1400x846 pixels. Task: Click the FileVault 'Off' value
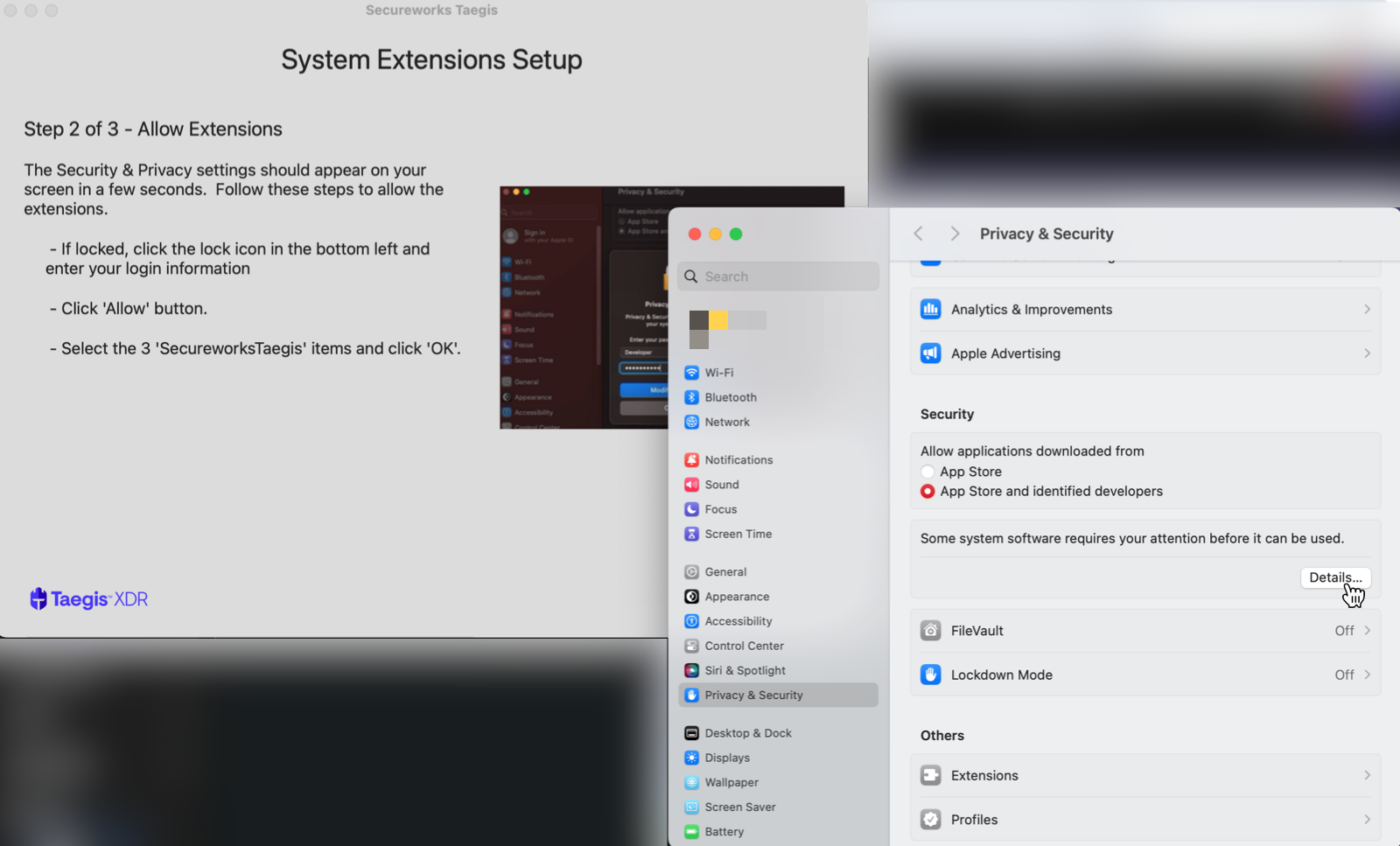[1344, 631]
